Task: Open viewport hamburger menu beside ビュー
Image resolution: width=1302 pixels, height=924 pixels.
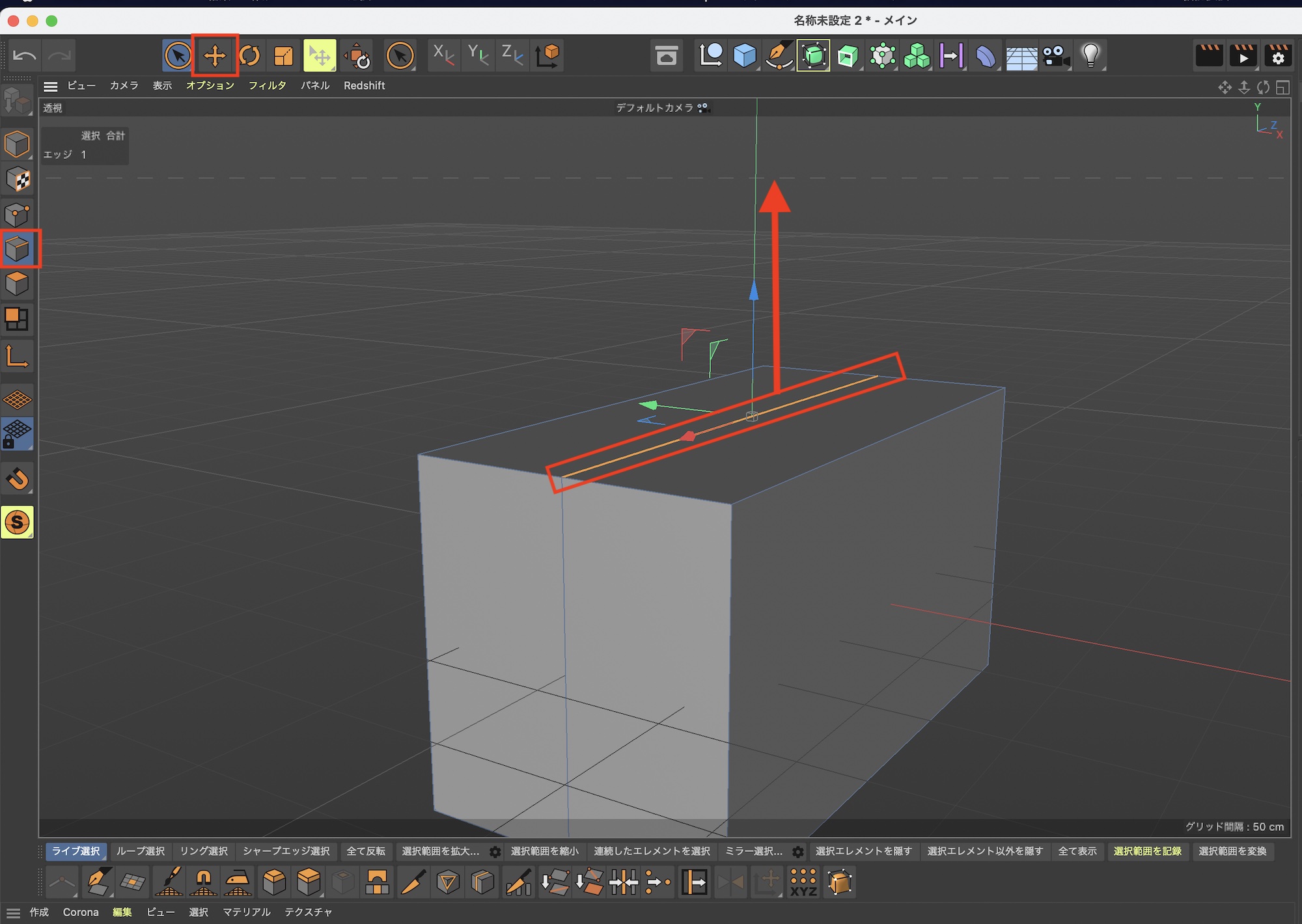Action: [x=50, y=86]
